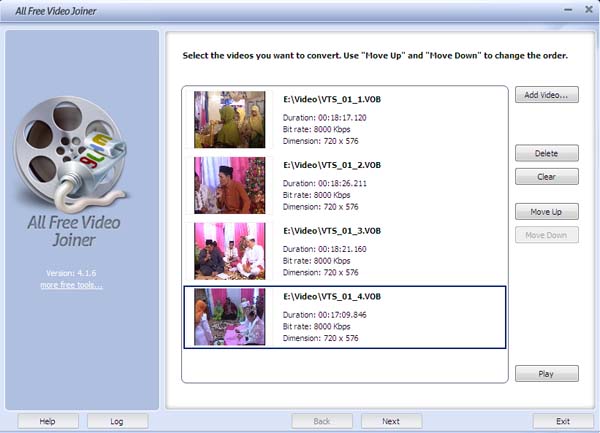Image resolution: width=600 pixels, height=433 pixels.
Task: Click duration 00:18:21.160
Action: pyautogui.click(x=342, y=249)
